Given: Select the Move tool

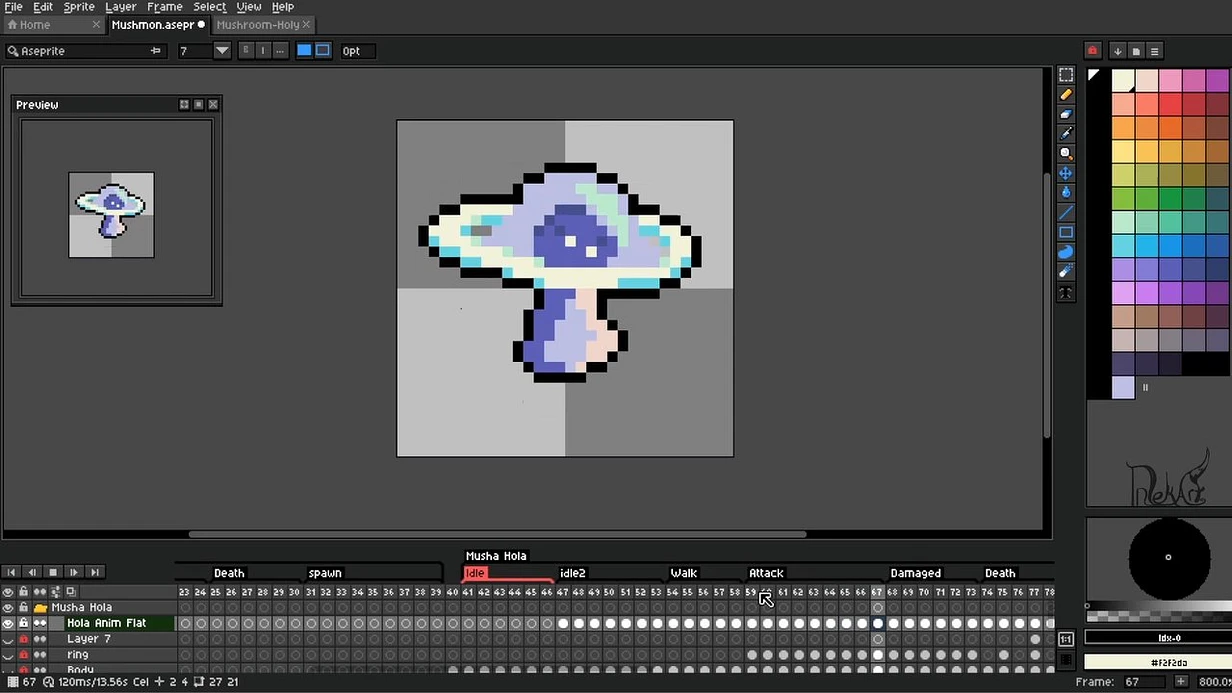Looking at the screenshot, I should 1066,173.
